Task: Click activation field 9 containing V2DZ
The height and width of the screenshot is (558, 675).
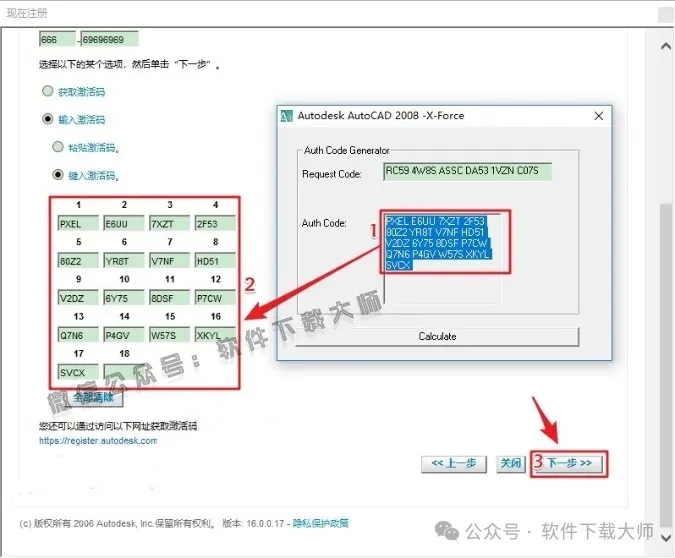Action: point(78,298)
